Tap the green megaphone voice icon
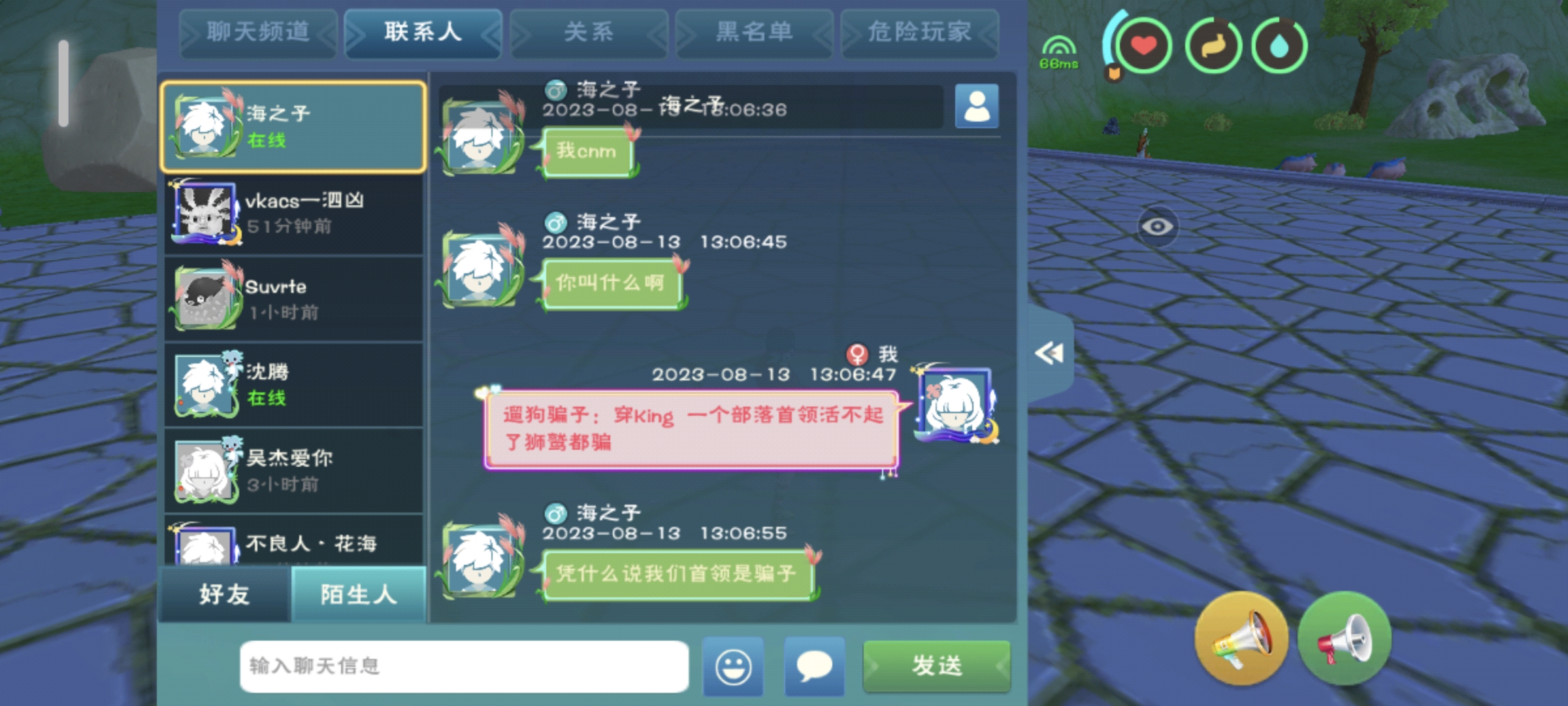The image size is (1568, 706). point(1344,639)
